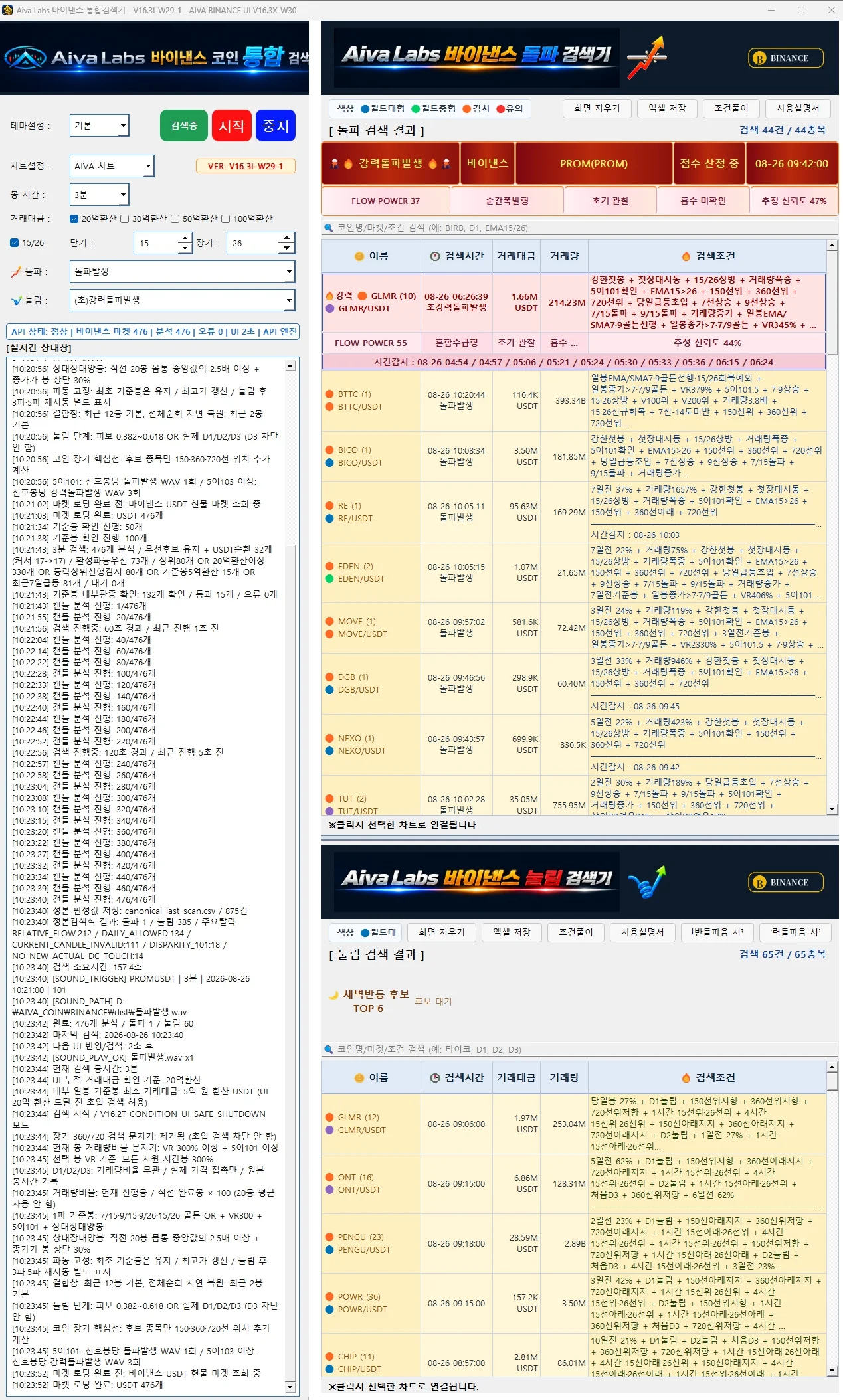843x1400 pixels.
Task: Click the up arrow of 눌림 table scrollbar
Action: (832, 1067)
